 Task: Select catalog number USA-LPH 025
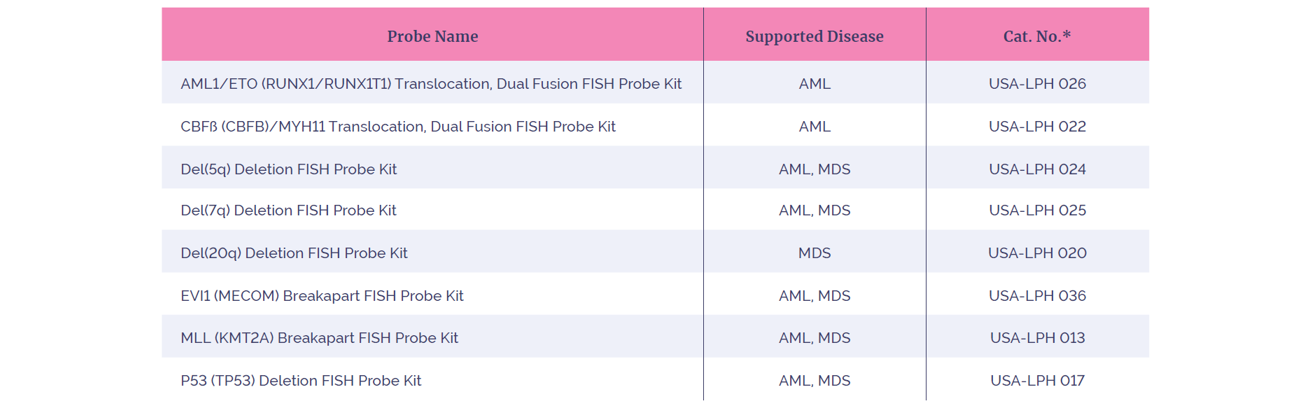(1037, 211)
